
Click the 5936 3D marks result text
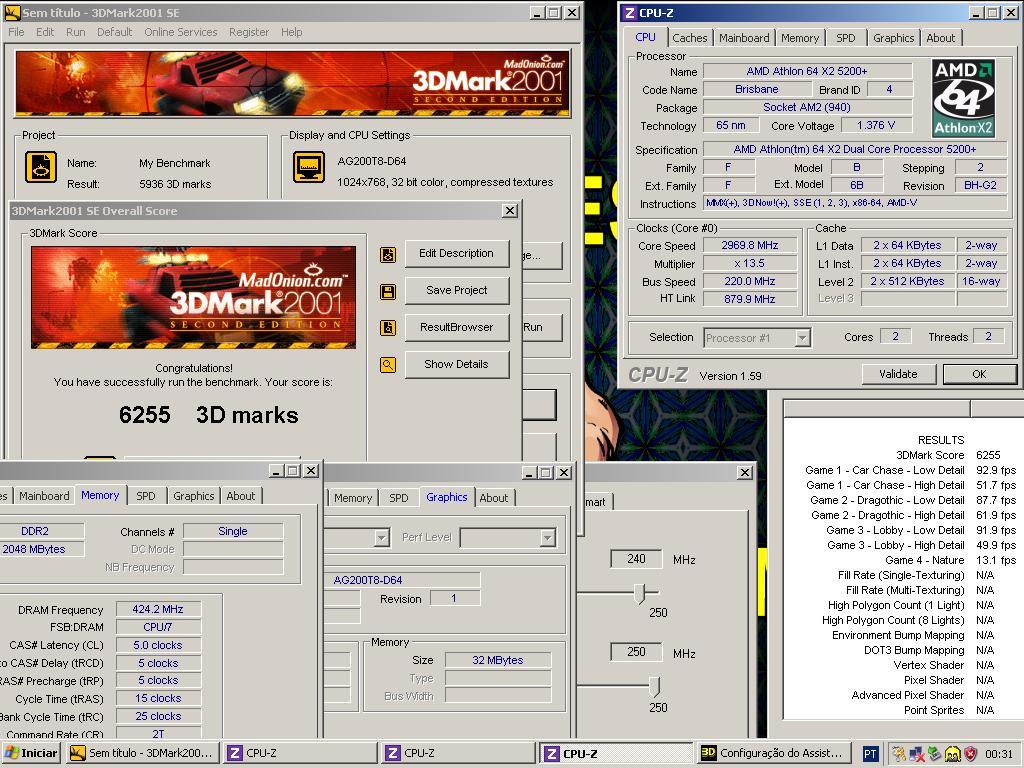tap(175, 184)
